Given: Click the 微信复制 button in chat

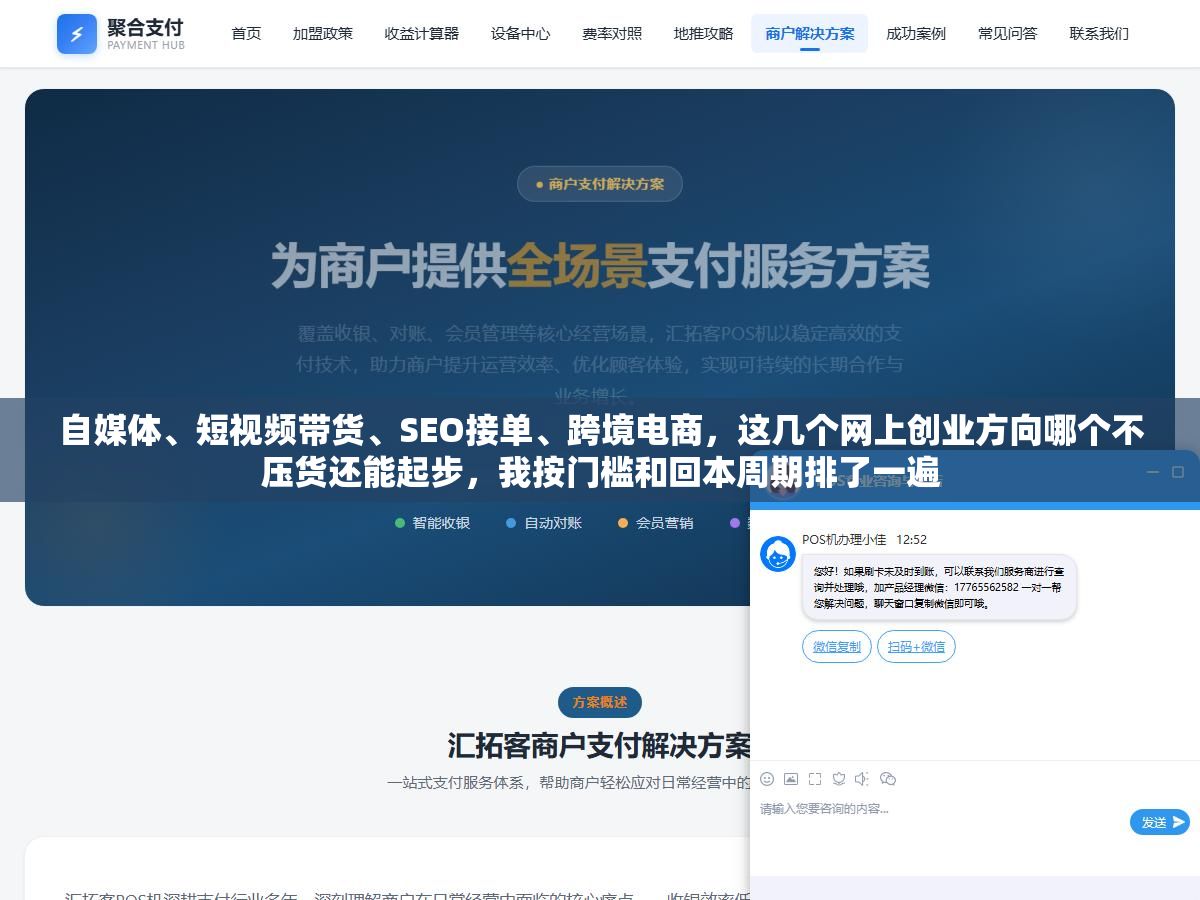Looking at the screenshot, I should tap(837, 647).
